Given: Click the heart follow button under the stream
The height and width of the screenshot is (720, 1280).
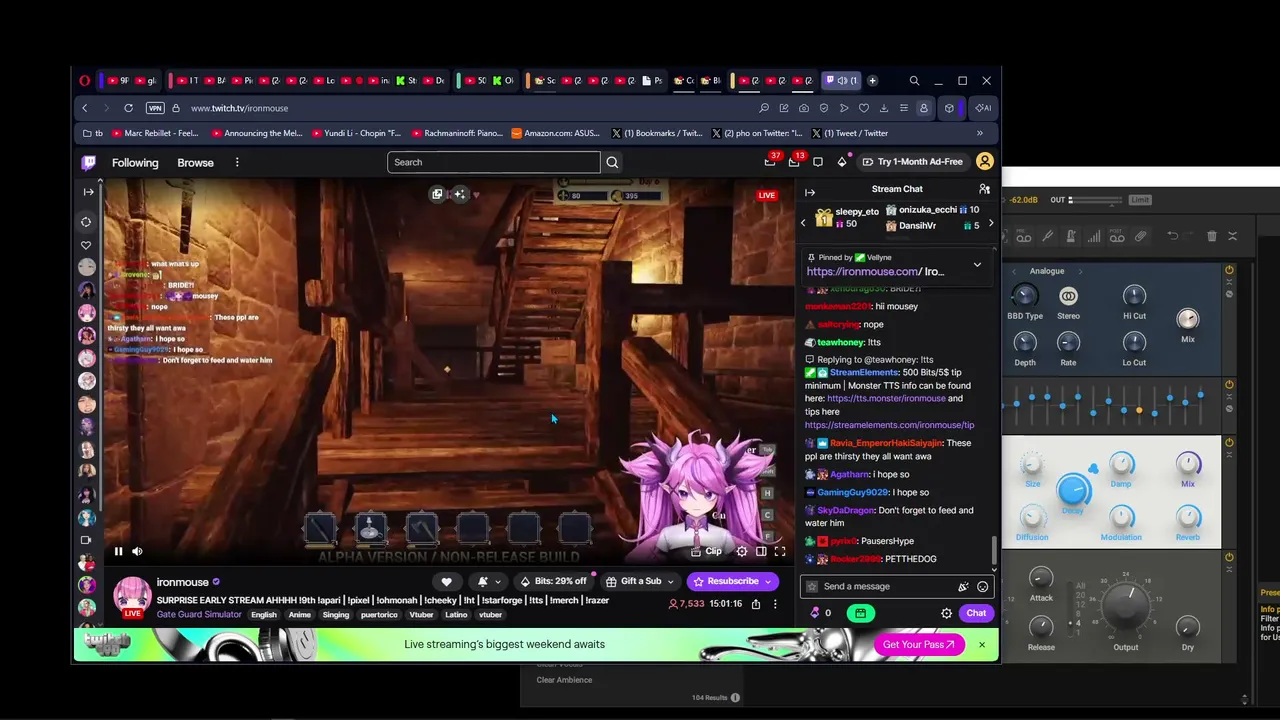Looking at the screenshot, I should click(446, 581).
